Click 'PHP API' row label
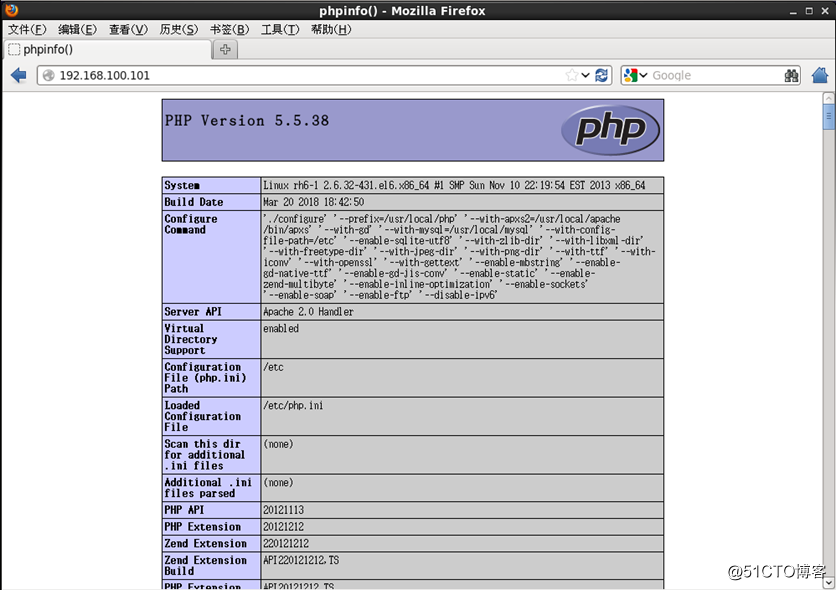Viewport: 836px width, 590px height. [184, 510]
